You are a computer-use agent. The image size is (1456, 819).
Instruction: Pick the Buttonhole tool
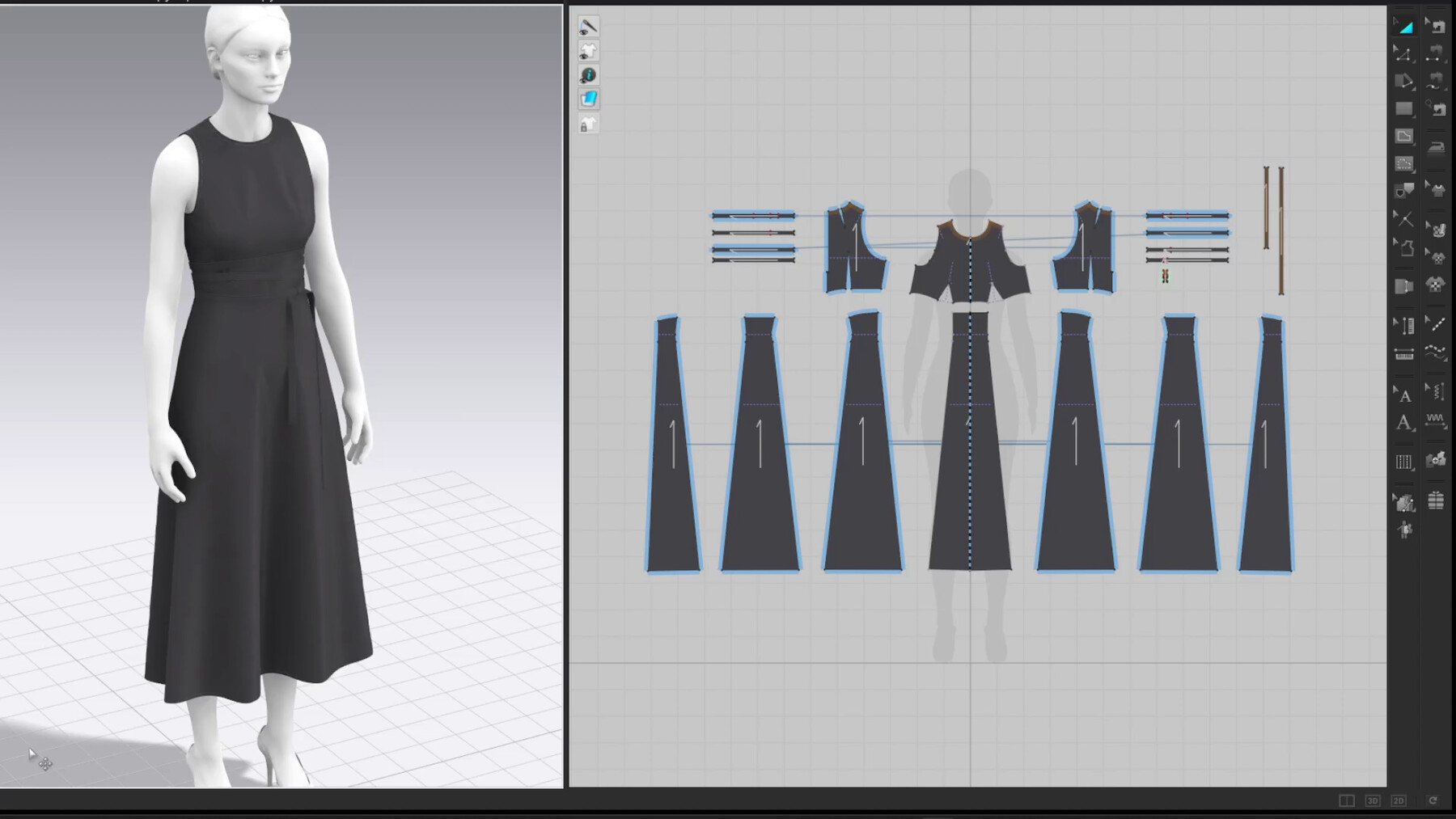point(1405,326)
